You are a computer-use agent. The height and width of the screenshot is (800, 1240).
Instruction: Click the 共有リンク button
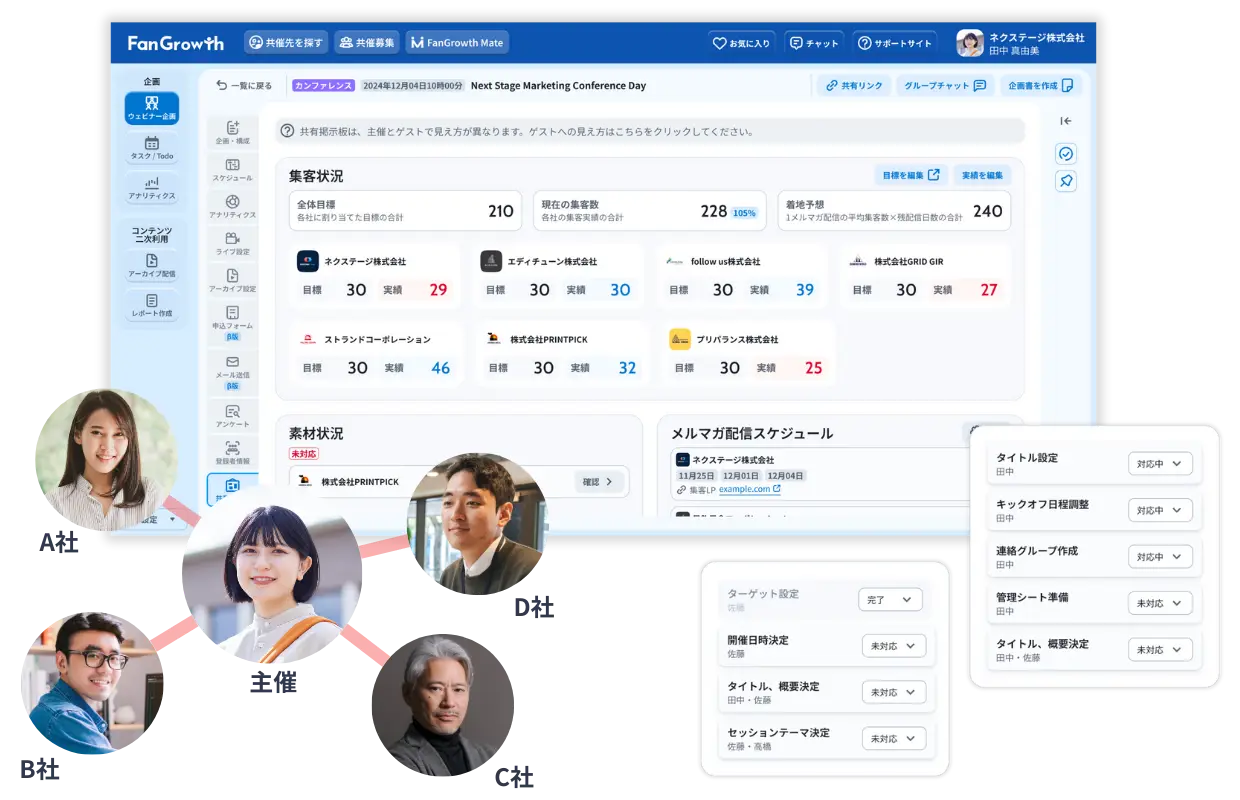pyautogui.click(x=853, y=86)
